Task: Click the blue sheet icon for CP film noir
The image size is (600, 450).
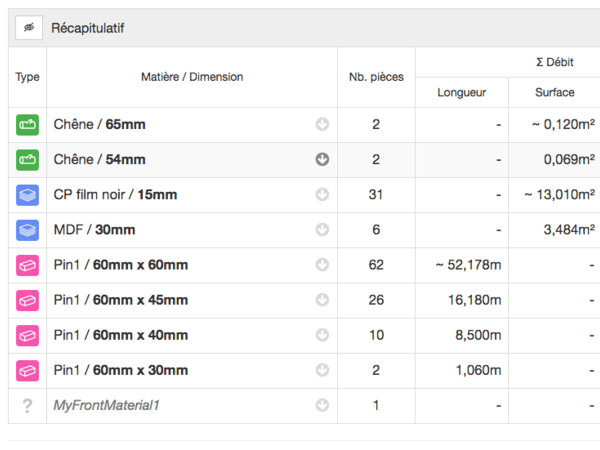Action: point(27,195)
